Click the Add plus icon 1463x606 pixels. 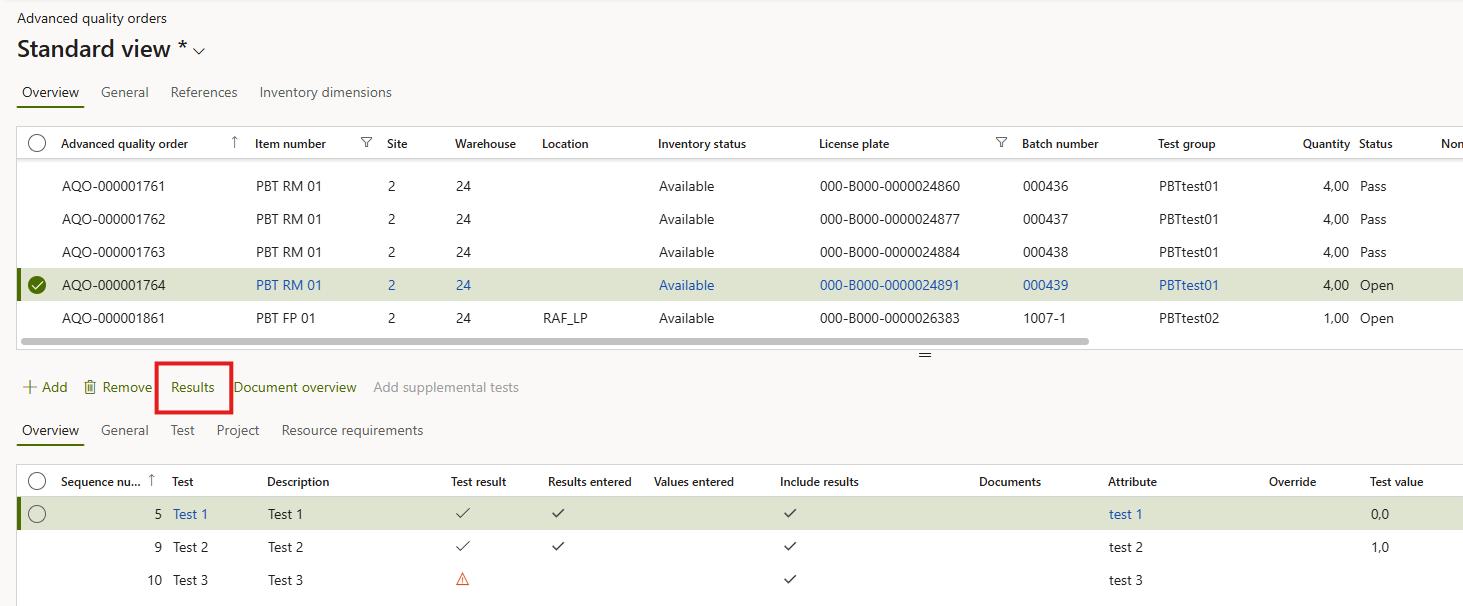click(x=29, y=387)
